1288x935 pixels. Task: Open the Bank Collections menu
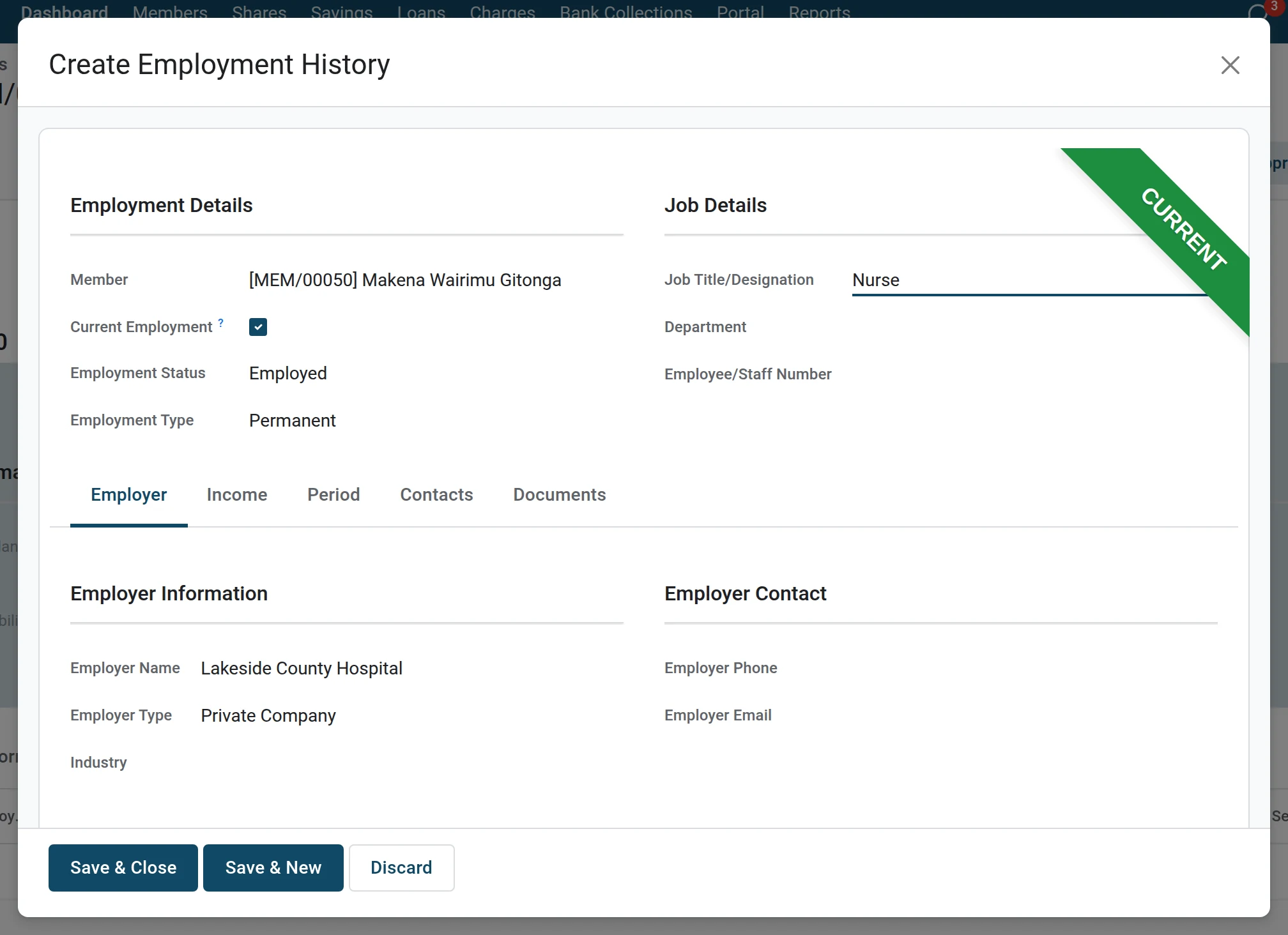pyautogui.click(x=626, y=11)
